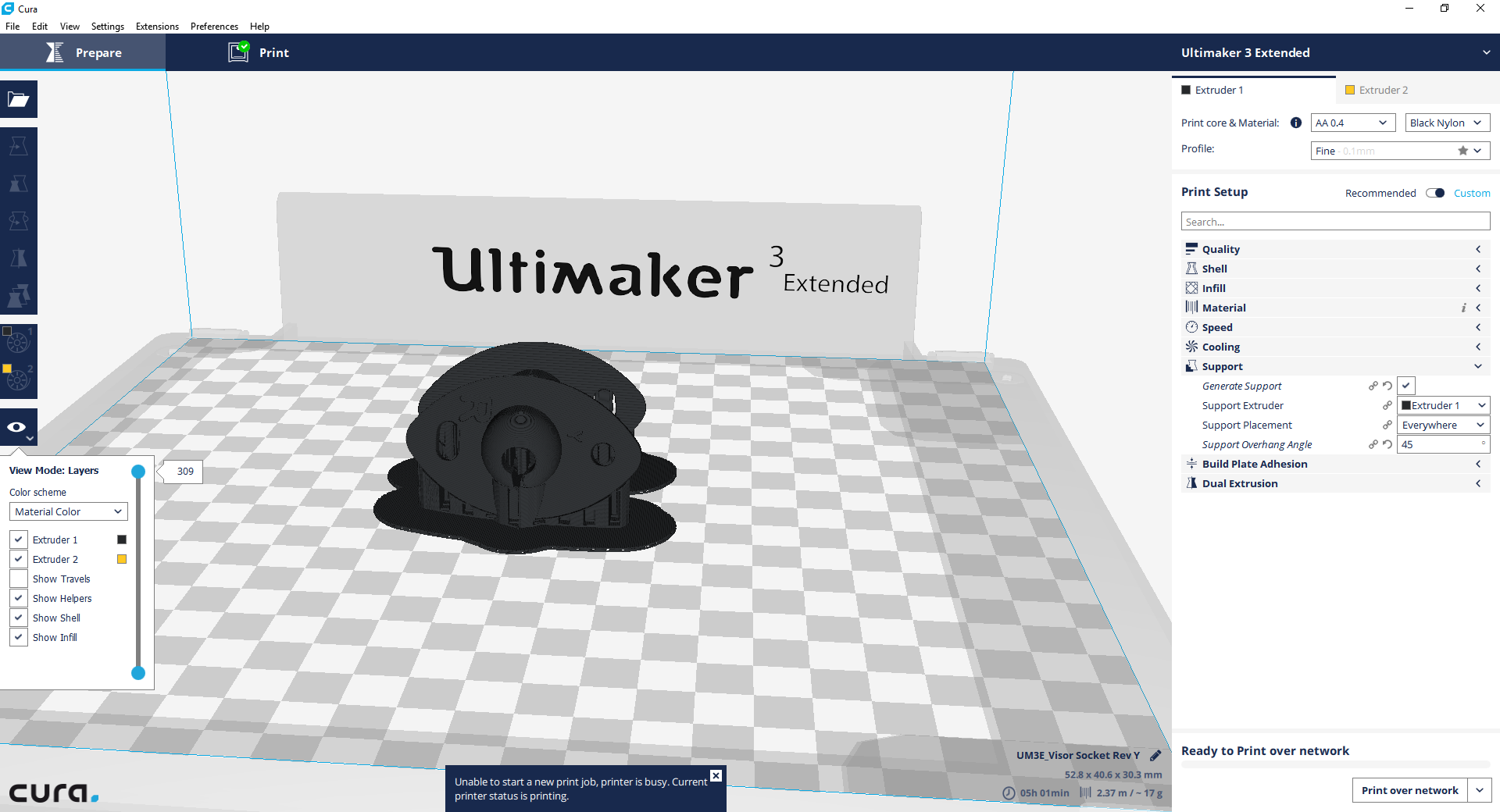Choose extruder 2 button in left toolbar
This screenshot has width=1500, height=812.
[19, 380]
